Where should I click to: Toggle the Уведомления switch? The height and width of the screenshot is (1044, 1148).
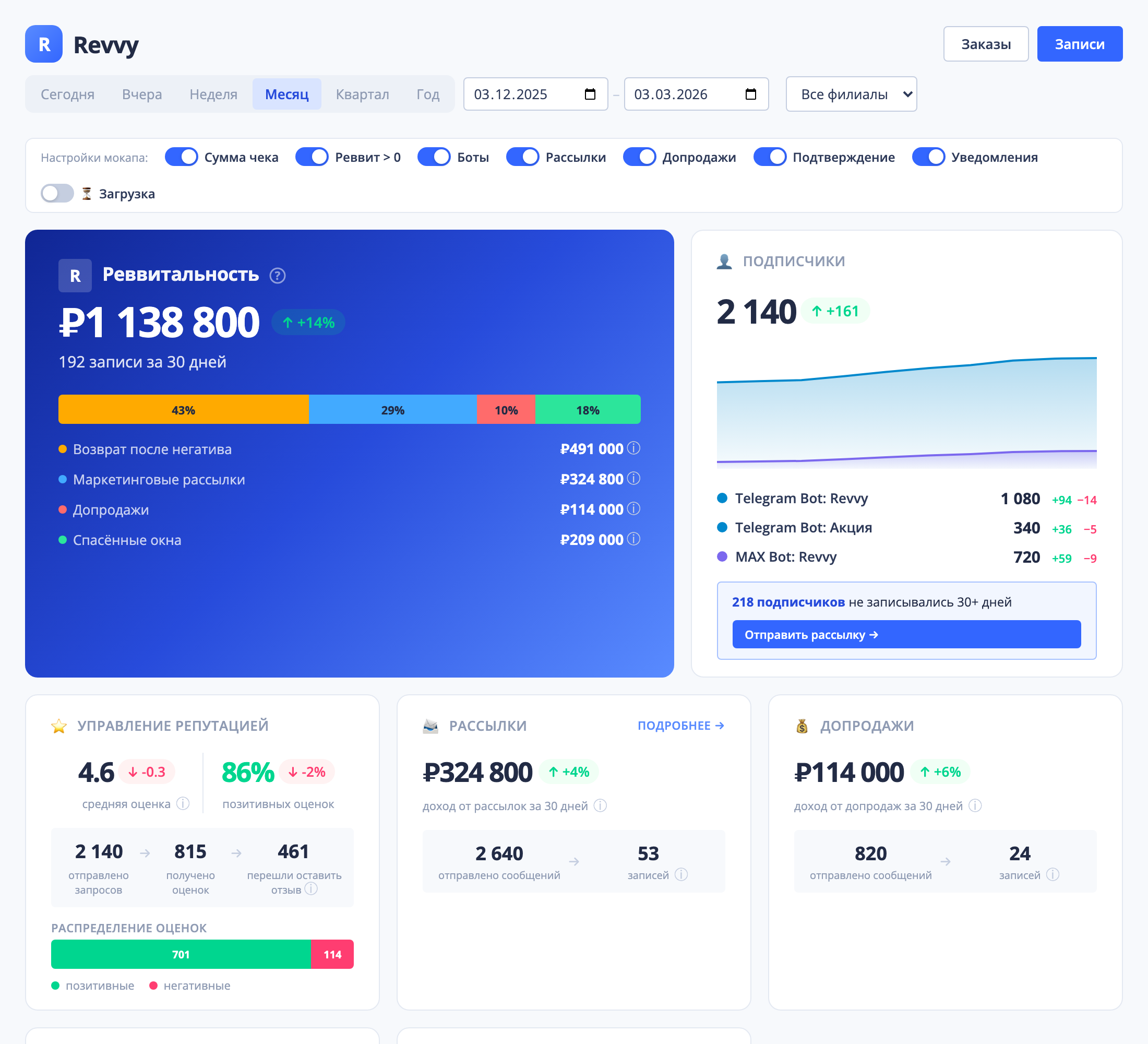(928, 157)
